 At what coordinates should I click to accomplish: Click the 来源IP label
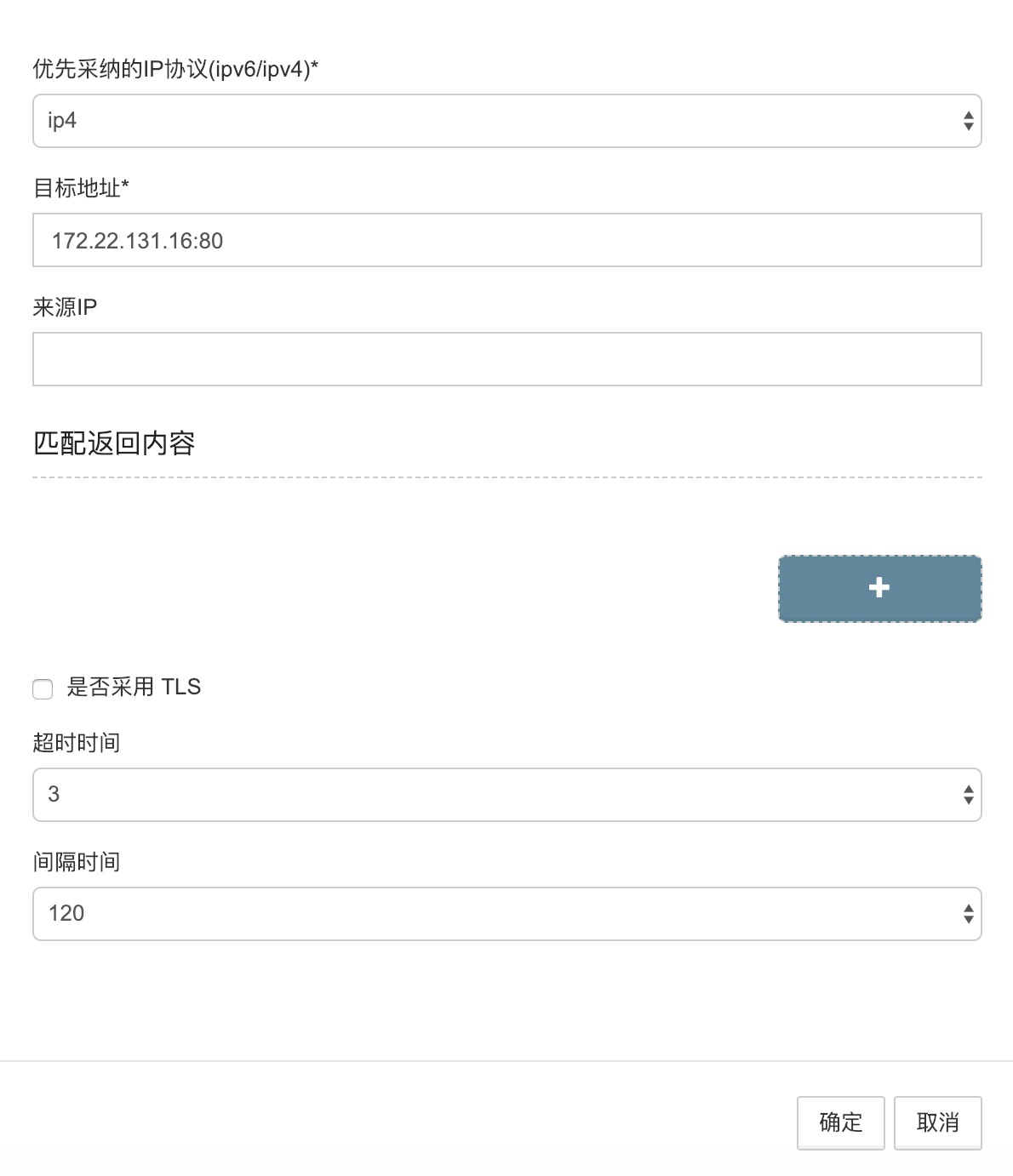pyautogui.click(x=65, y=307)
